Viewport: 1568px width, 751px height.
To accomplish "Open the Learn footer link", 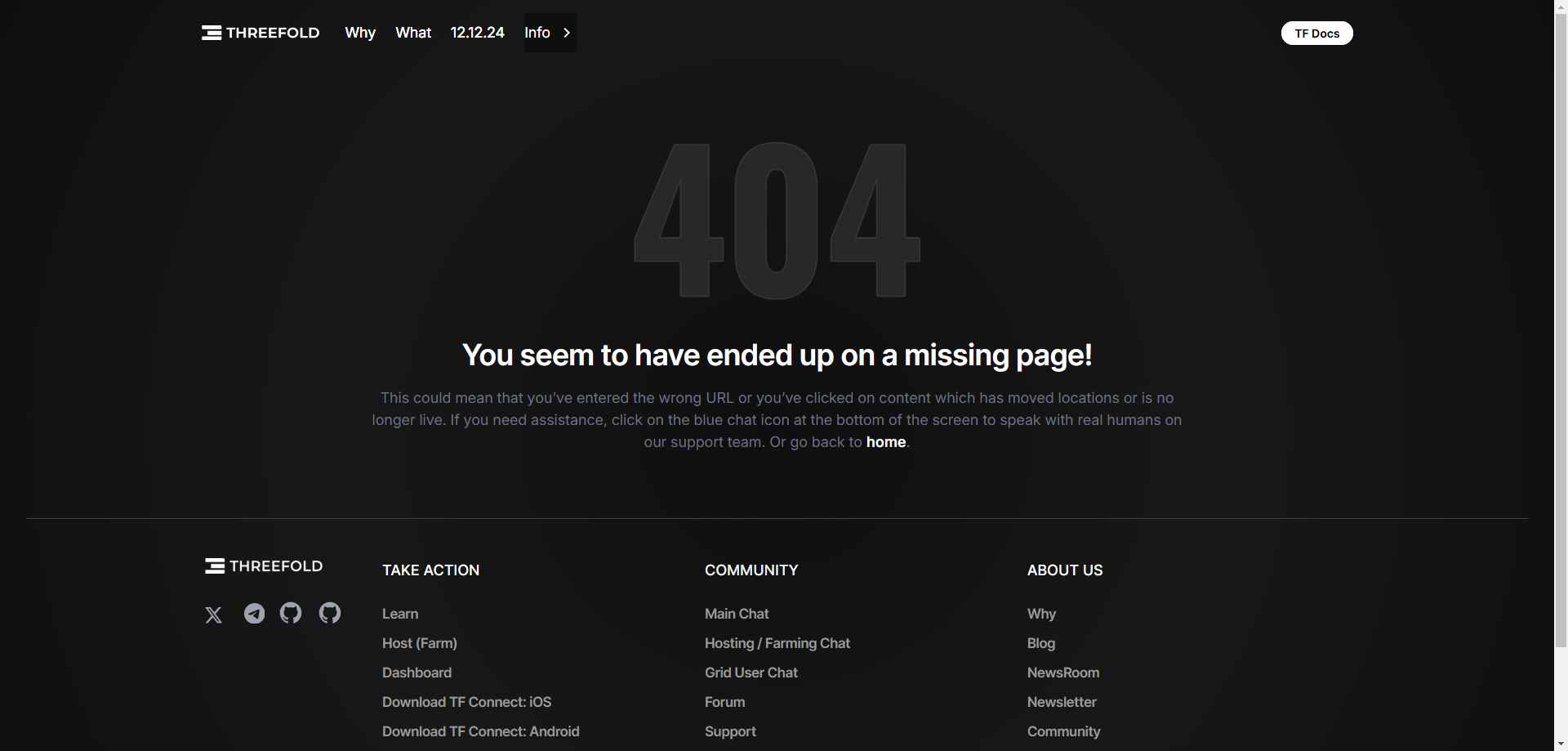I will point(400,614).
